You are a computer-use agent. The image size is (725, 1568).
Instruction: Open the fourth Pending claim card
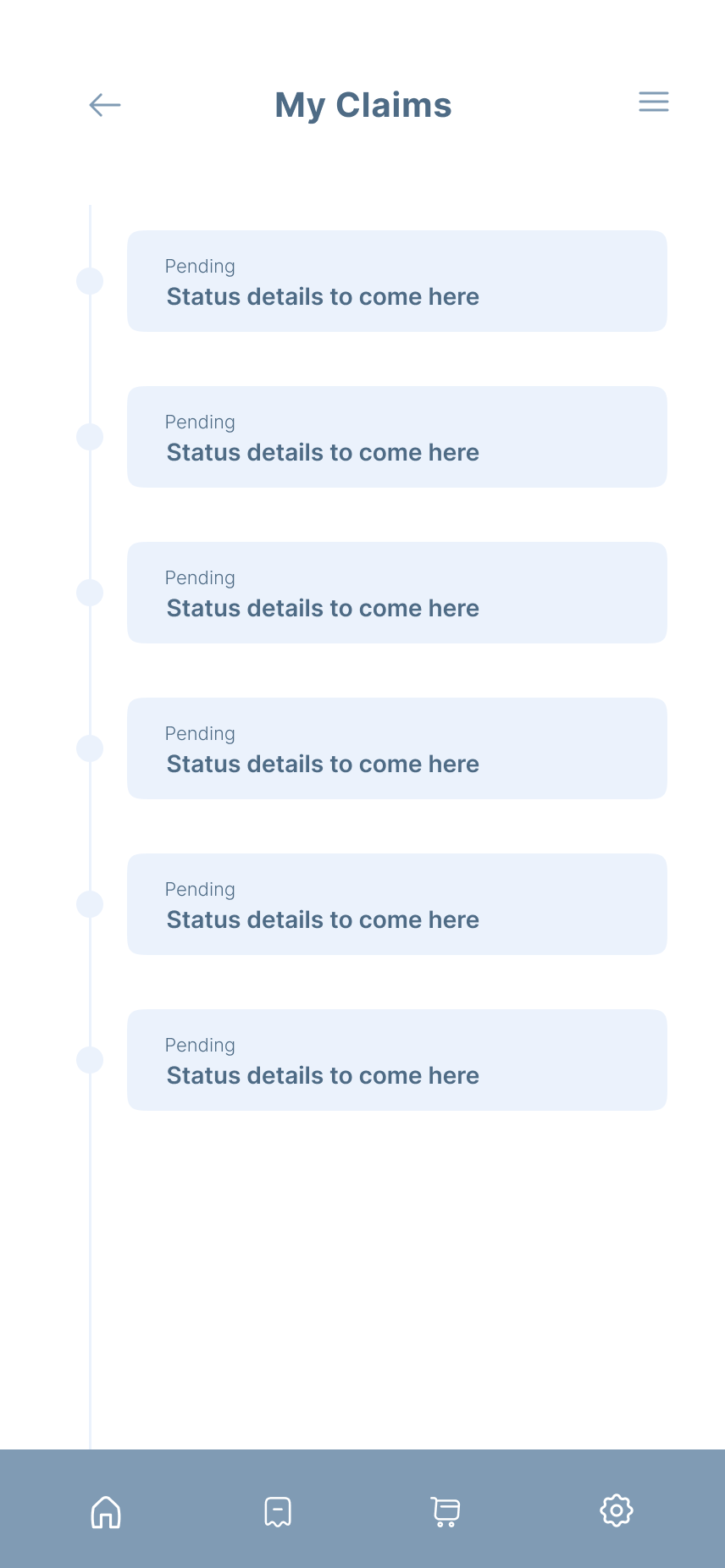[x=396, y=748]
